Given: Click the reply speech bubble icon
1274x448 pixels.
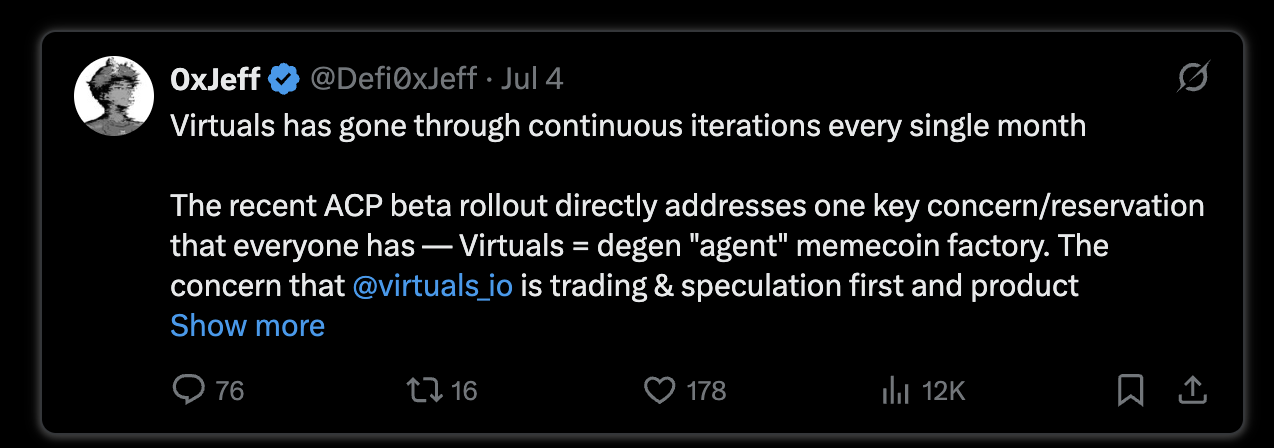Looking at the screenshot, I should click(x=188, y=390).
